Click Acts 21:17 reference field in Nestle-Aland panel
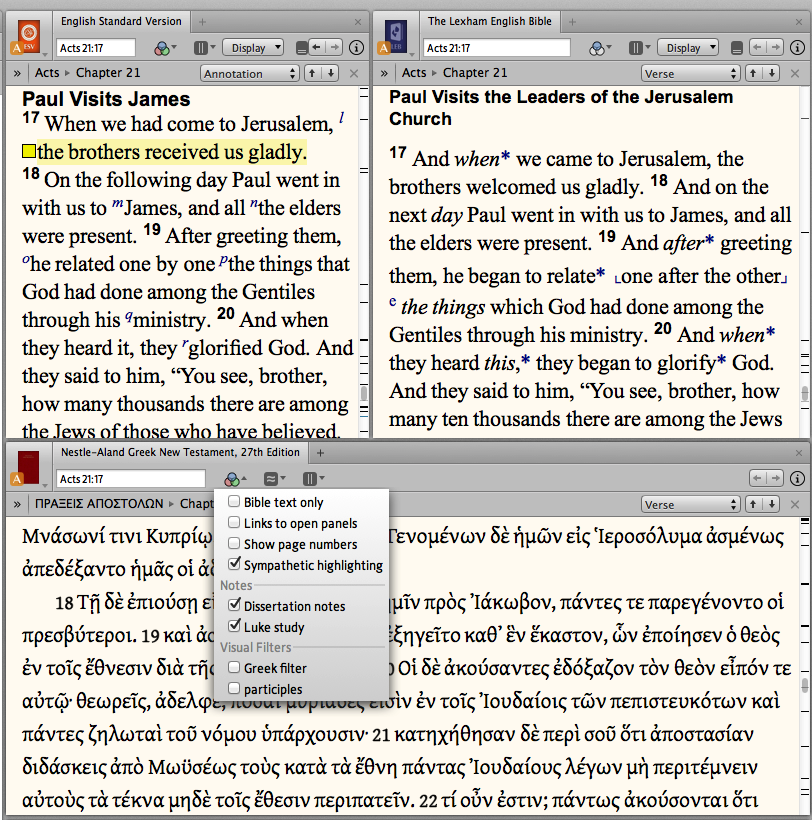The image size is (812, 820). [131, 479]
